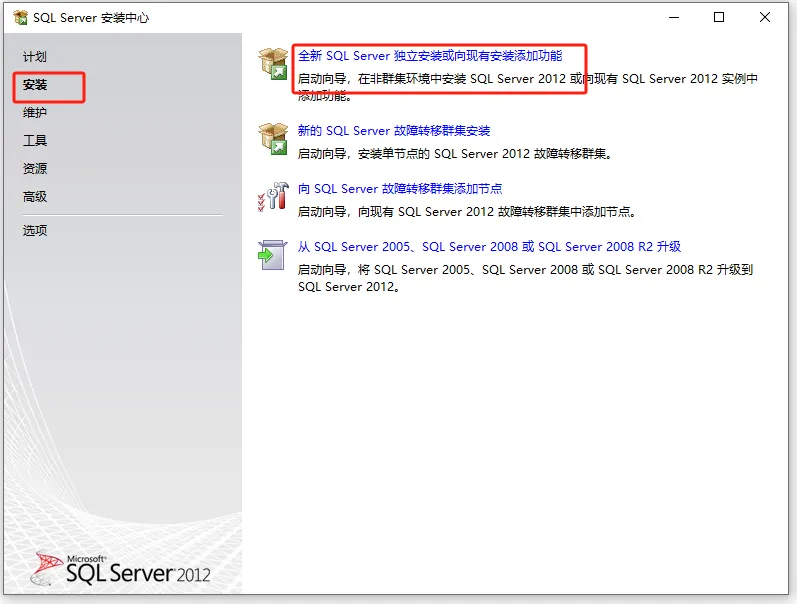Click the SQL Server 安装中心 title bar icon

(21, 18)
